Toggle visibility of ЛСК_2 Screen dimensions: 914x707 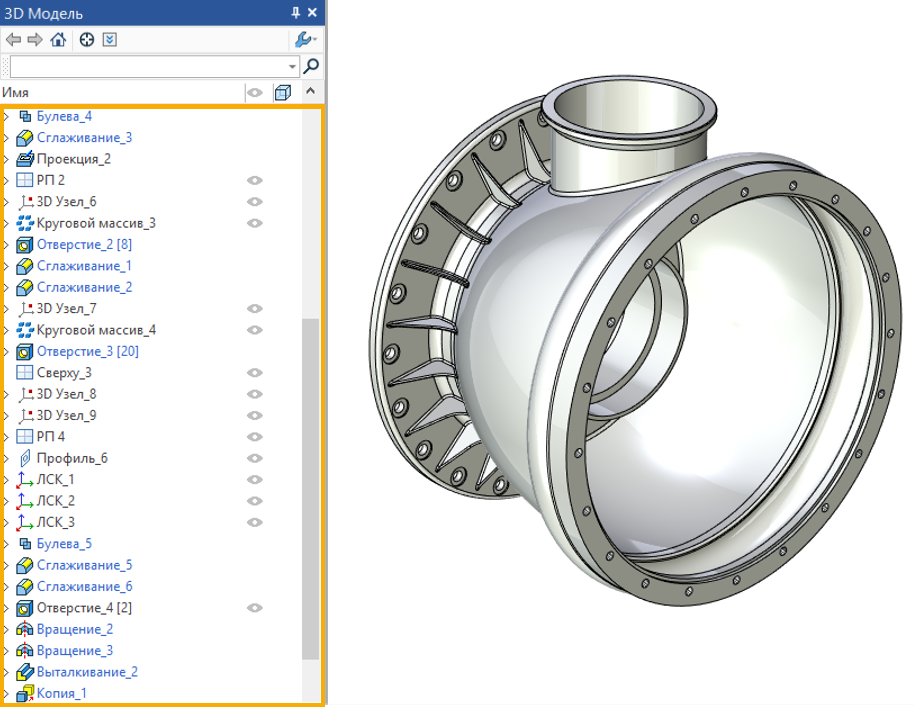[255, 501]
